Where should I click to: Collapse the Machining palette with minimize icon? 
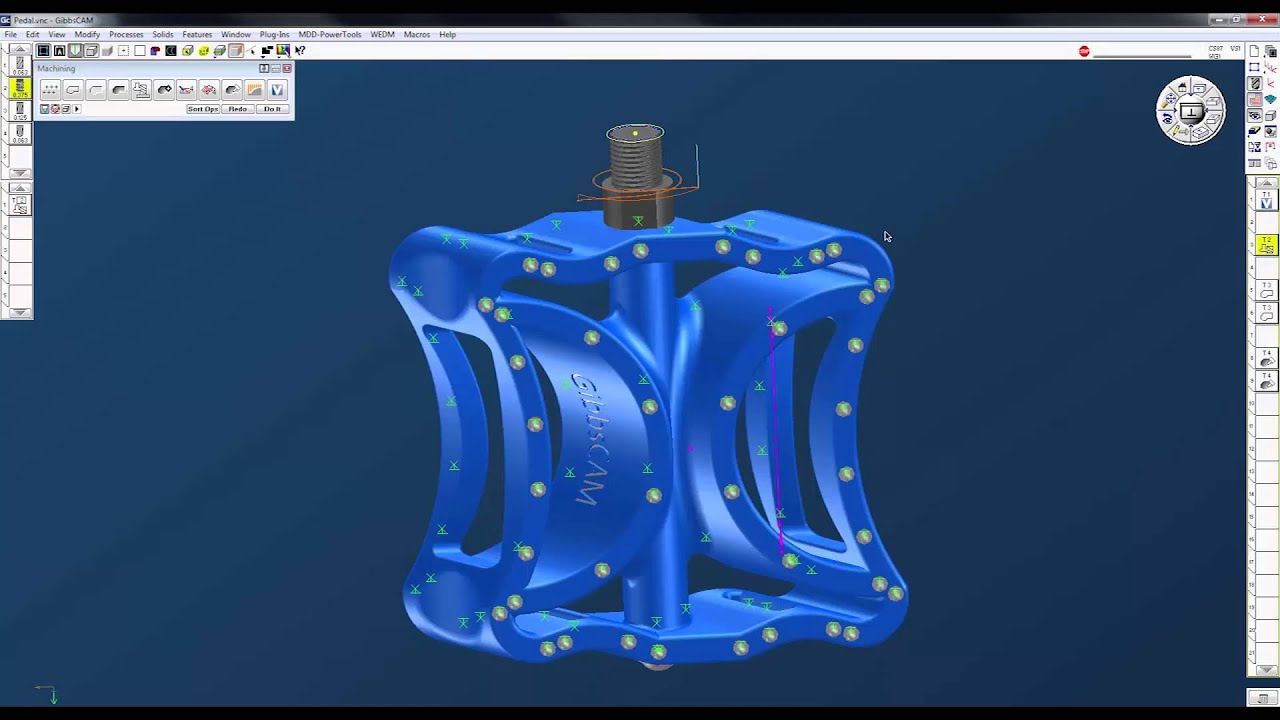pyautogui.click(x=276, y=68)
